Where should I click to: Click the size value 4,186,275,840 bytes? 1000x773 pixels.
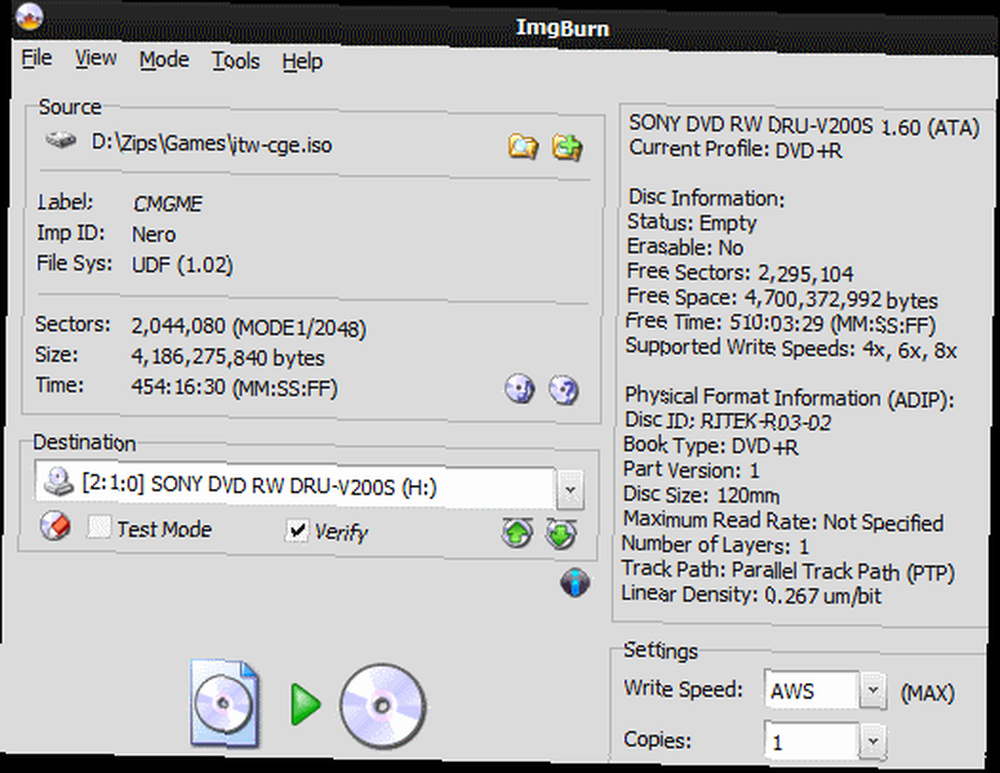tap(228, 357)
